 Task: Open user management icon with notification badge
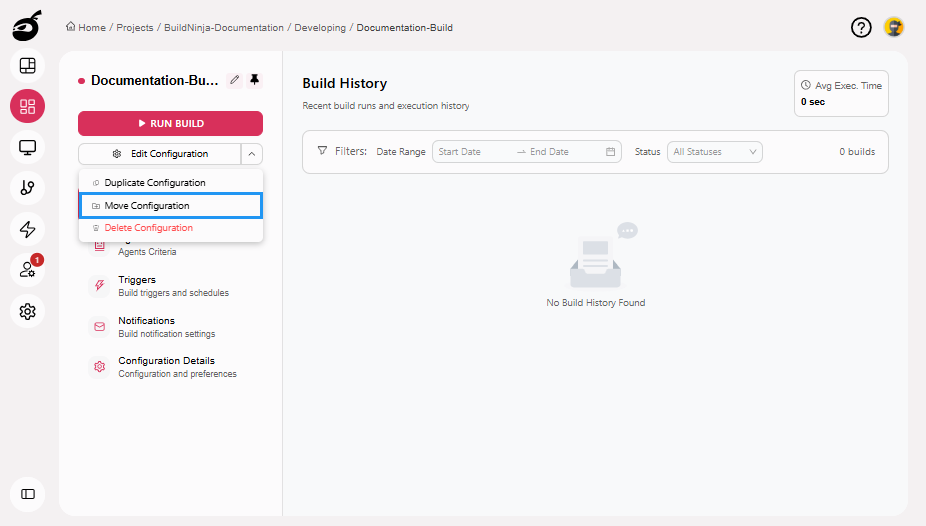pyautogui.click(x=27, y=270)
